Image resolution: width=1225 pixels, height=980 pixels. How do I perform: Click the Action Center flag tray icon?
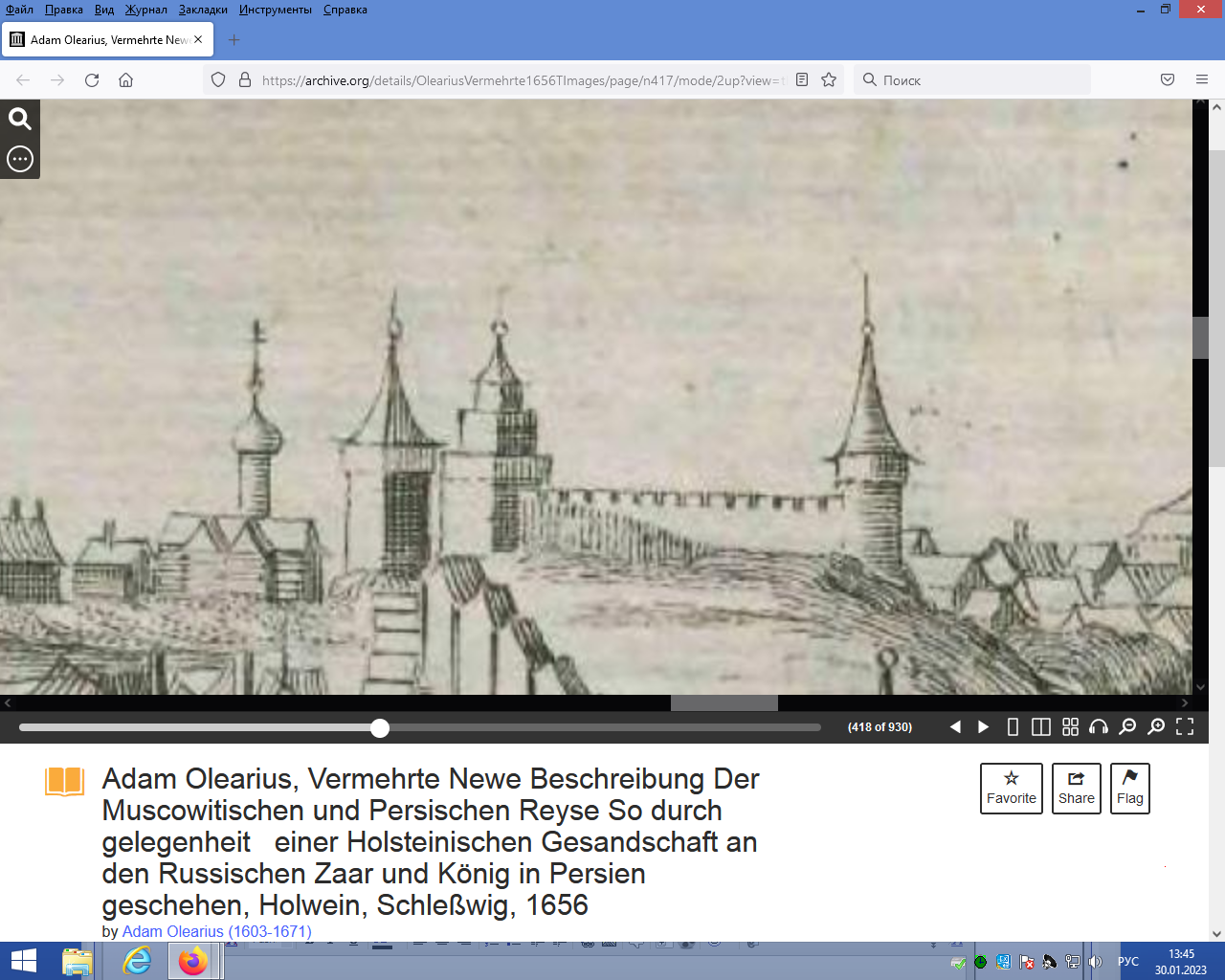click(x=1027, y=962)
